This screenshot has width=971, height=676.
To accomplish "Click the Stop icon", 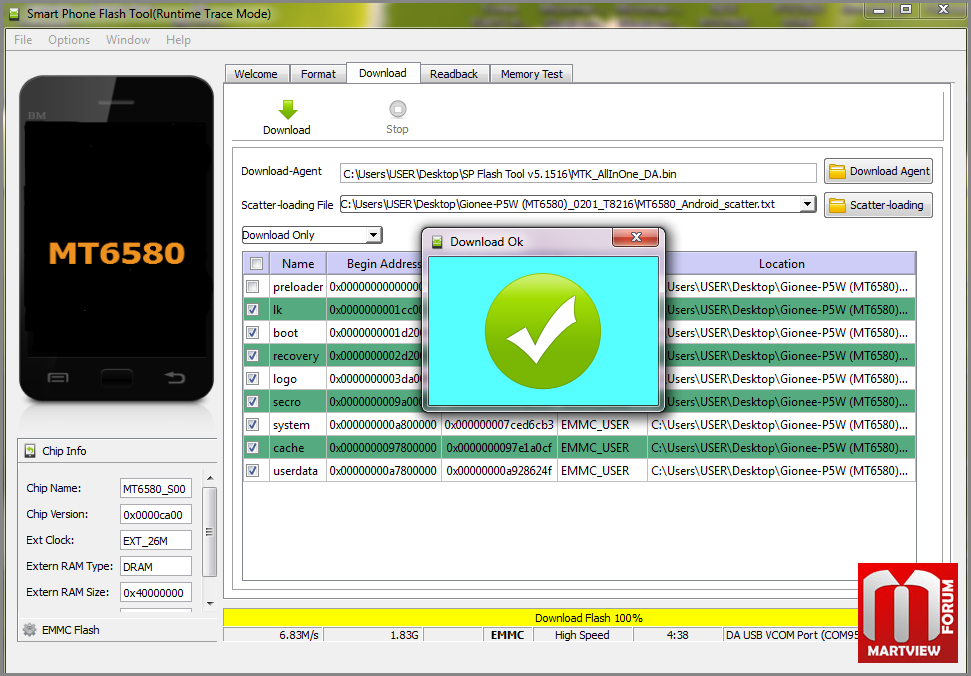I will (398, 110).
